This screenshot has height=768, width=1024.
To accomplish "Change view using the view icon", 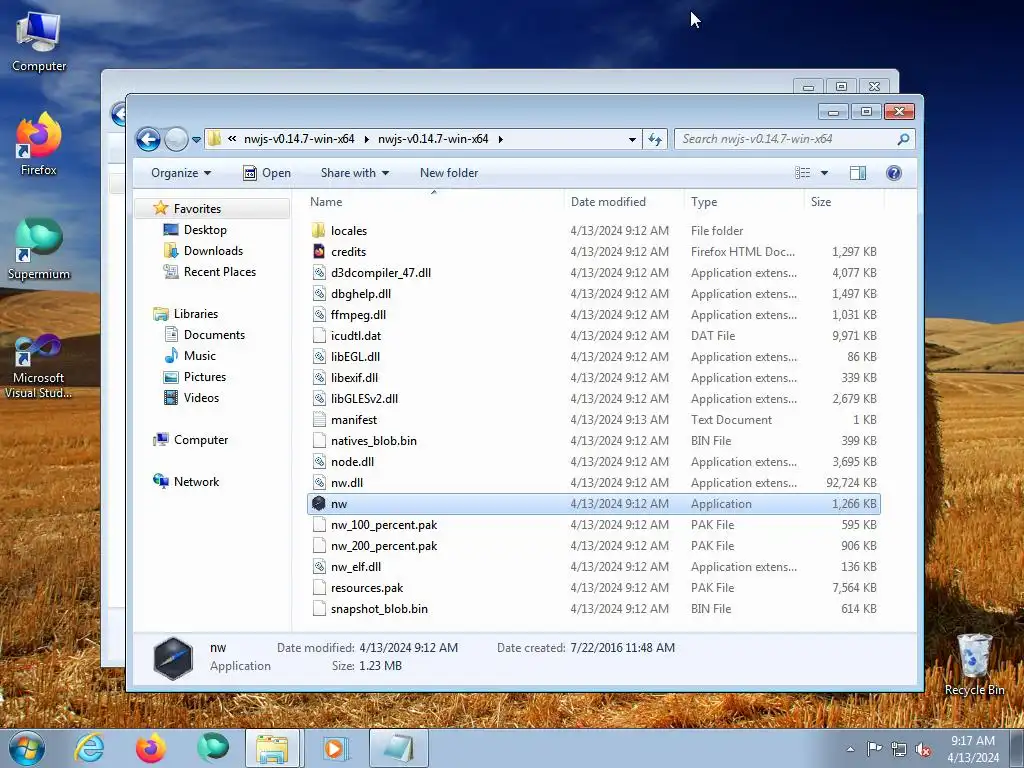I will [803, 173].
